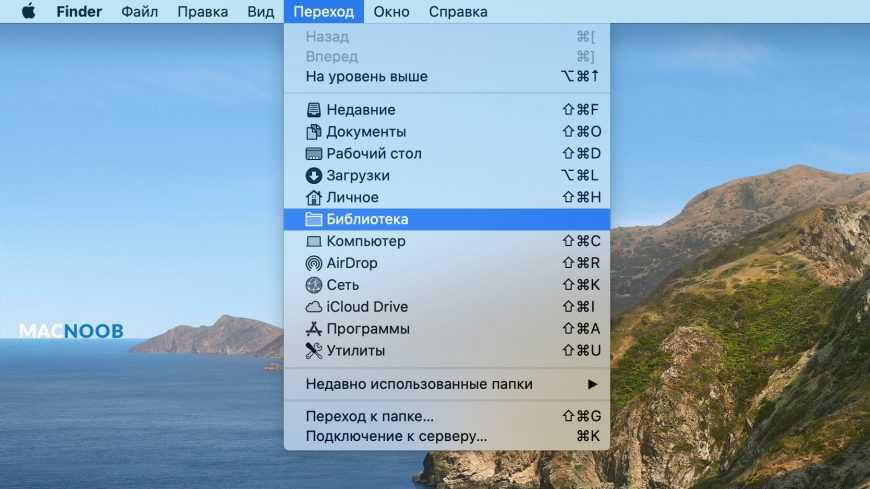
Task: Click the Desktop (Рабочий стол) icon
Action: 313,154
